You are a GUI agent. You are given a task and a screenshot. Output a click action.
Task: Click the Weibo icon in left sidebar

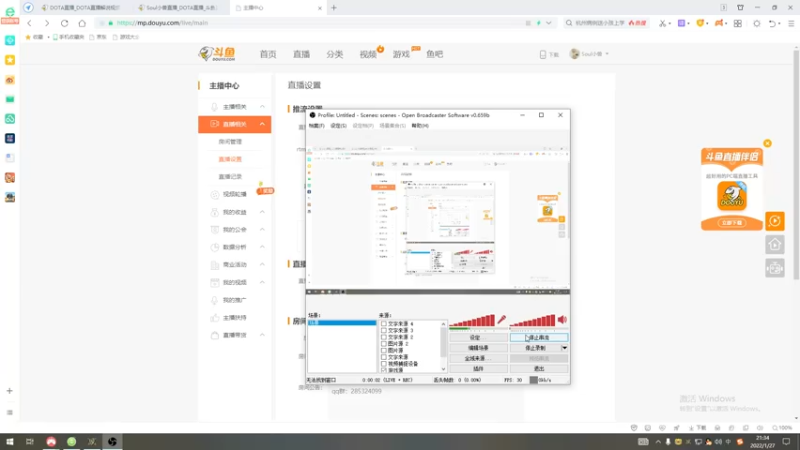coord(10,80)
